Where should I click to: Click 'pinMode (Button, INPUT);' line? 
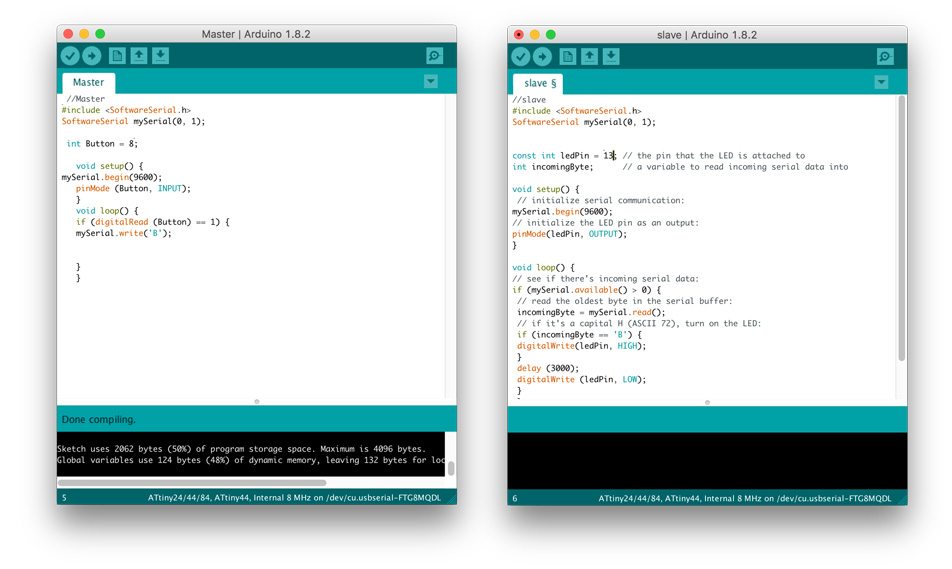tap(133, 188)
